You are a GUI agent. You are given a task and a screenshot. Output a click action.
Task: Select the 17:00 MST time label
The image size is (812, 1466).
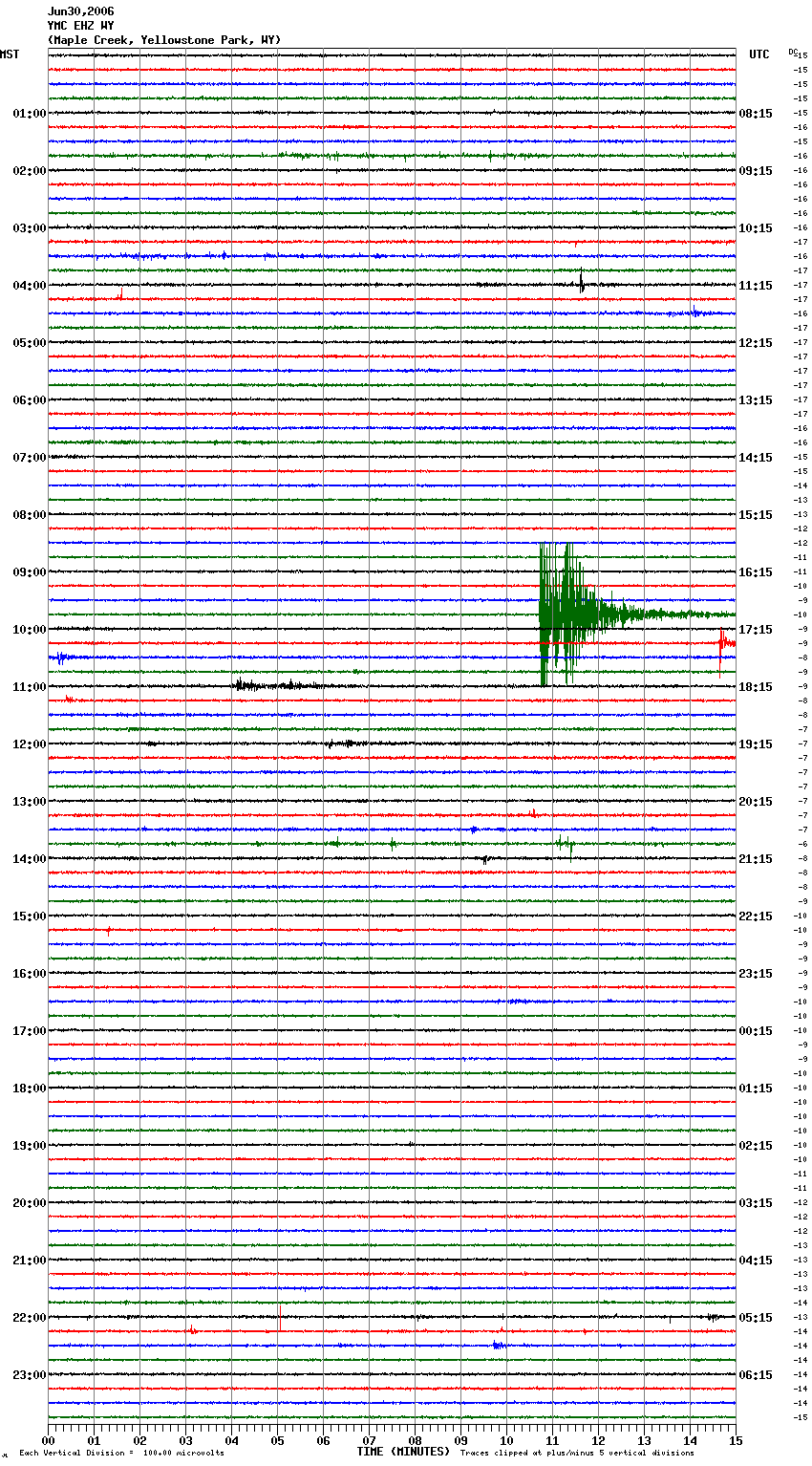(x=30, y=1031)
